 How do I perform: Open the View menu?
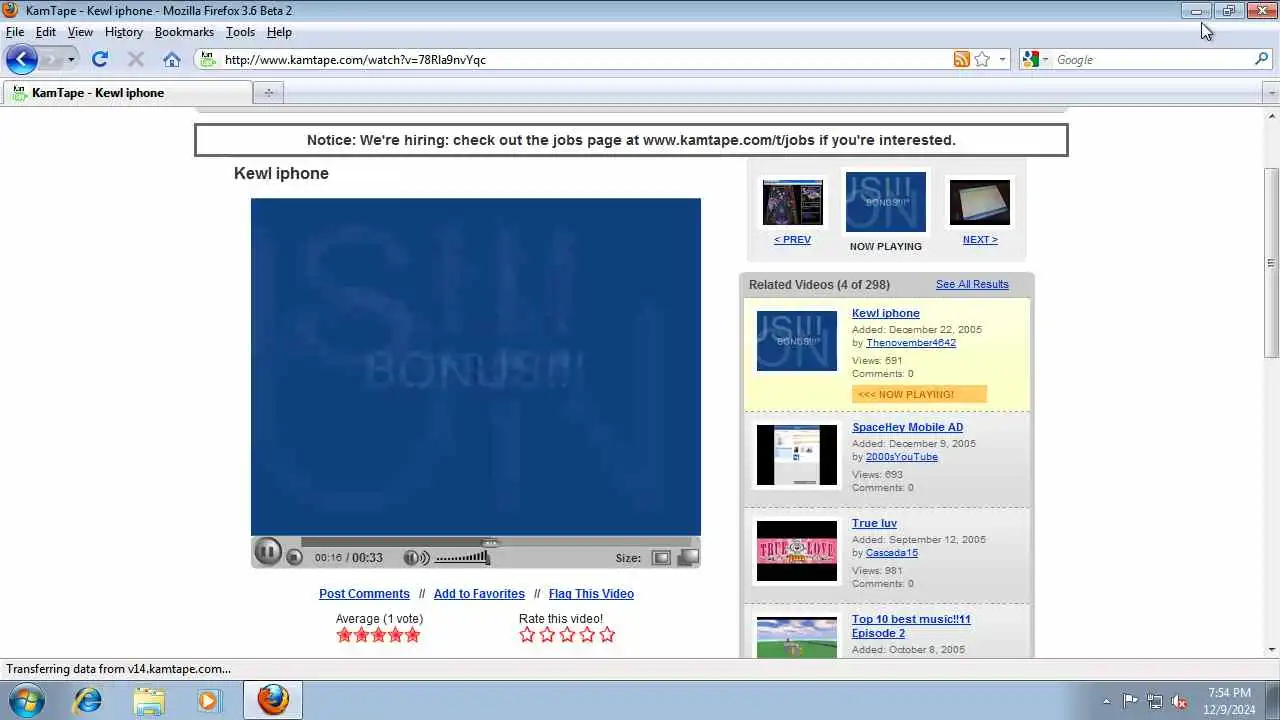pyautogui.click(x=80, y=32)
